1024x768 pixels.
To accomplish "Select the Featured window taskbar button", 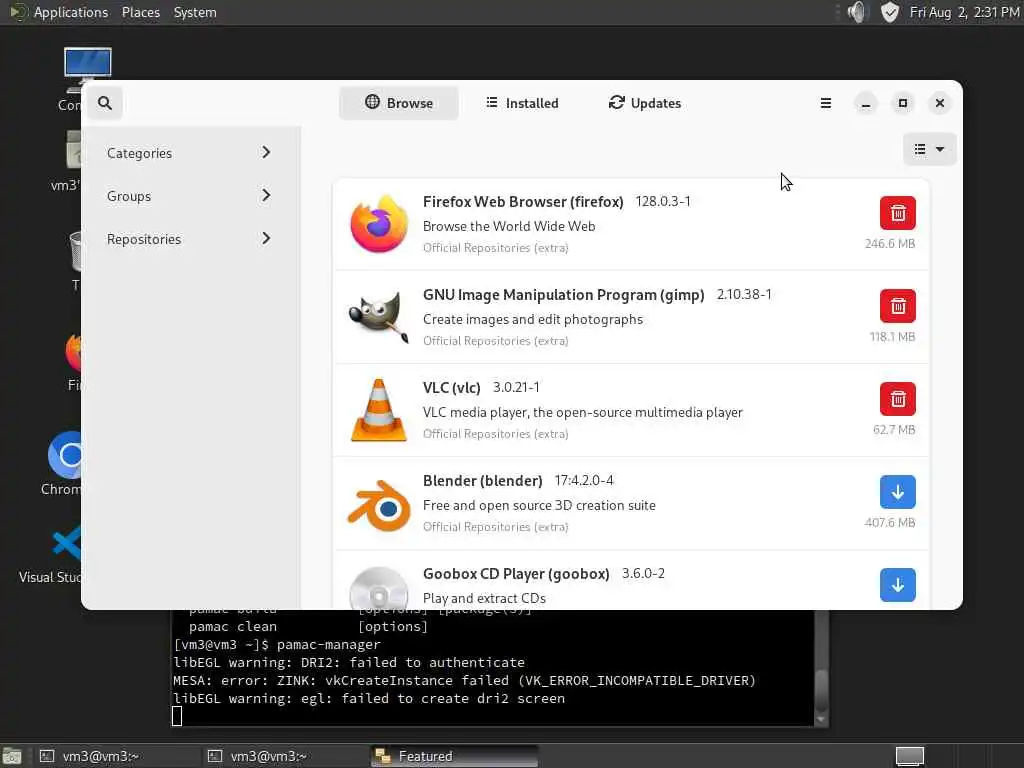I will tap(455, 756).
